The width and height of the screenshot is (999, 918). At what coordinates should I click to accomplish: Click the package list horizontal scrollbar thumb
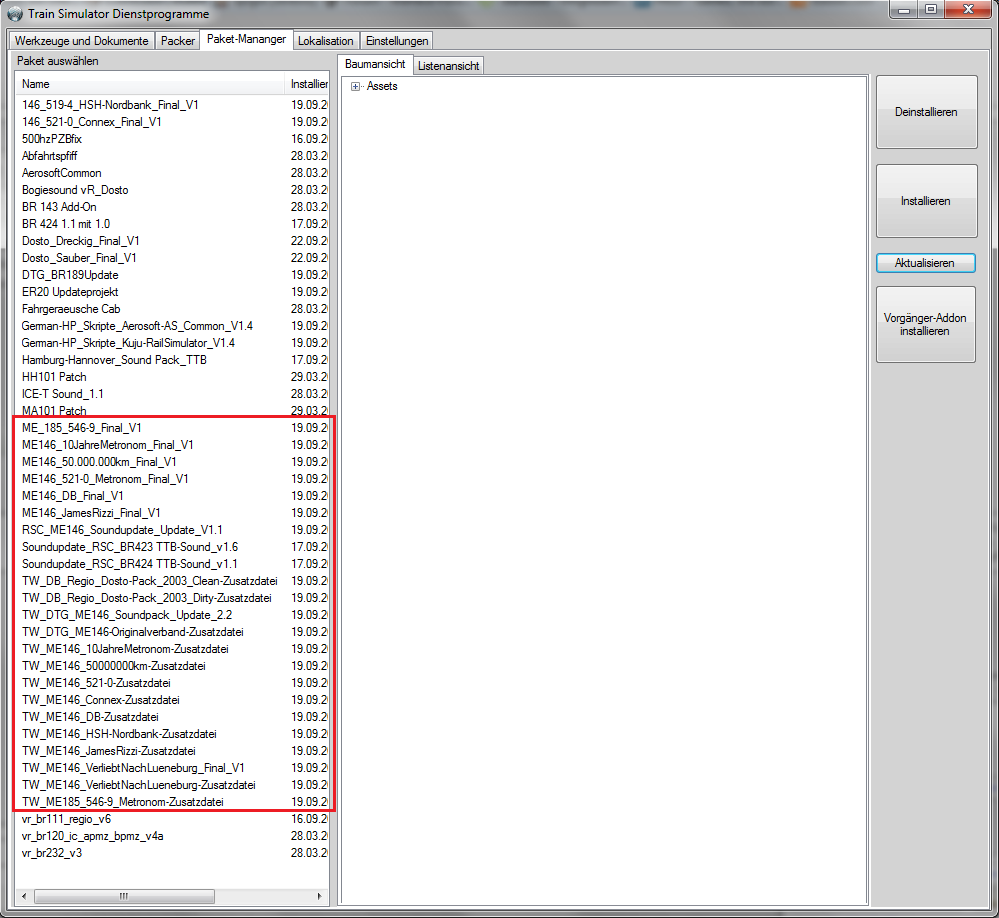[x=124, y=896]
